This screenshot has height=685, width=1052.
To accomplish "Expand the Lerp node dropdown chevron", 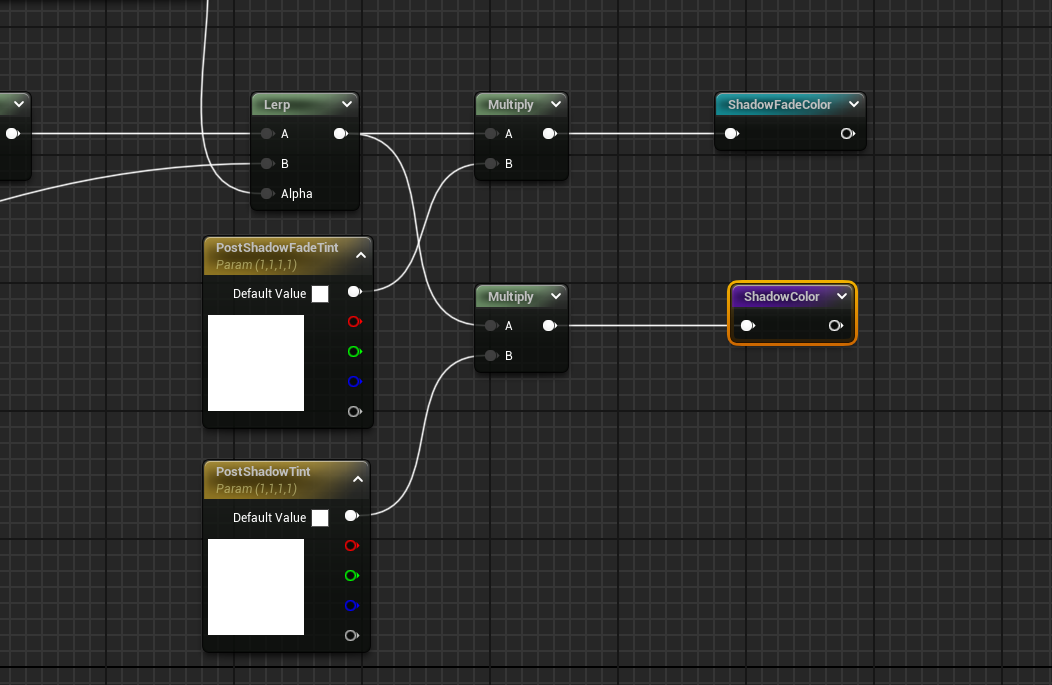I will point(346,105).
